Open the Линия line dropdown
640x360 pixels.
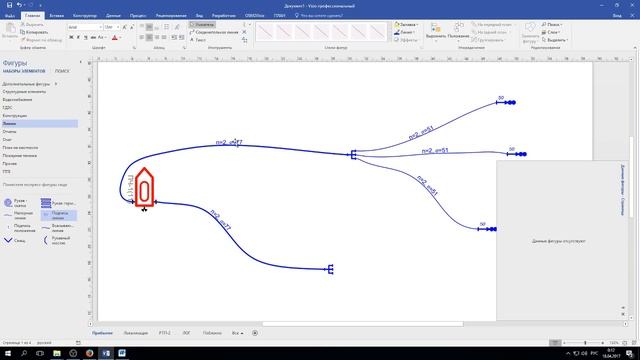point(405,32)
